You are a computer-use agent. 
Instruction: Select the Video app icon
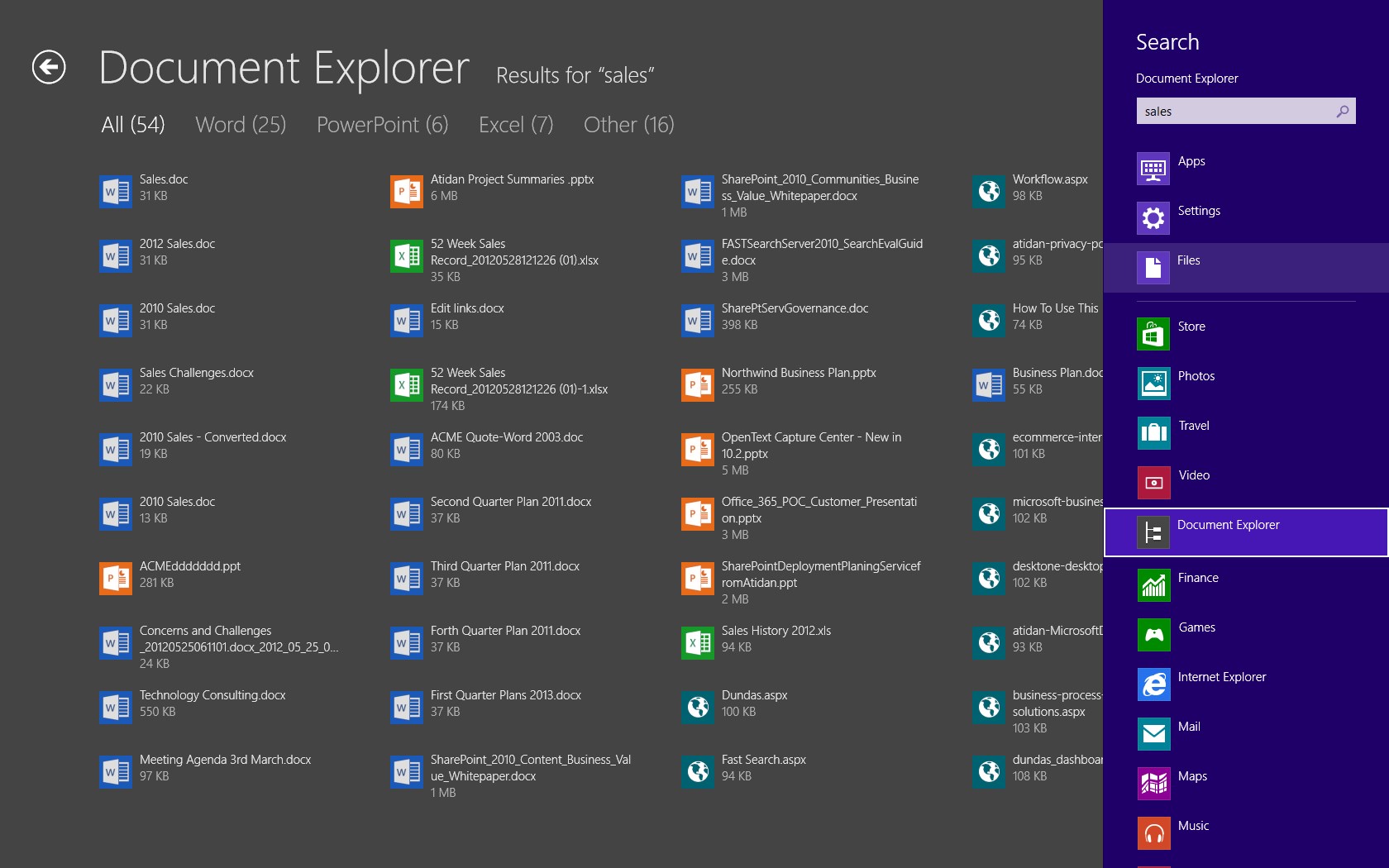[1153, 483]
